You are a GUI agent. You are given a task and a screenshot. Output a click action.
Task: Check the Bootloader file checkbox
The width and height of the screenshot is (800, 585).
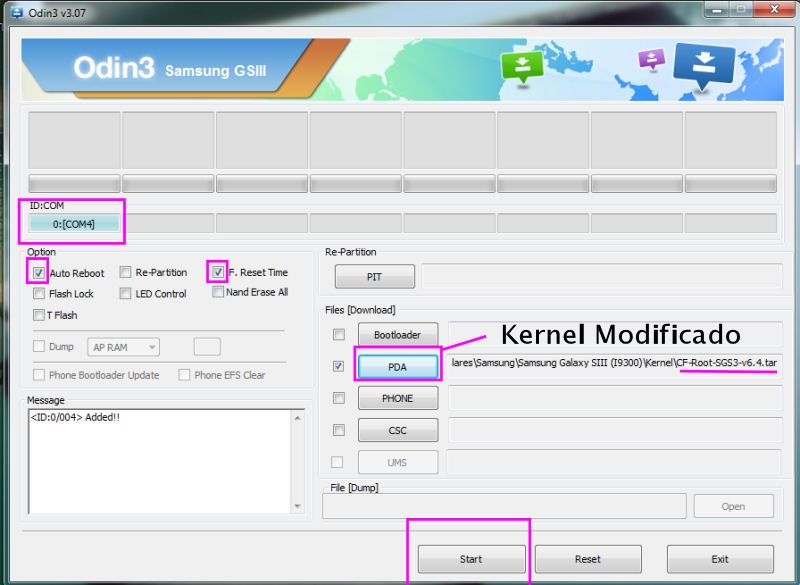(339, 334)
